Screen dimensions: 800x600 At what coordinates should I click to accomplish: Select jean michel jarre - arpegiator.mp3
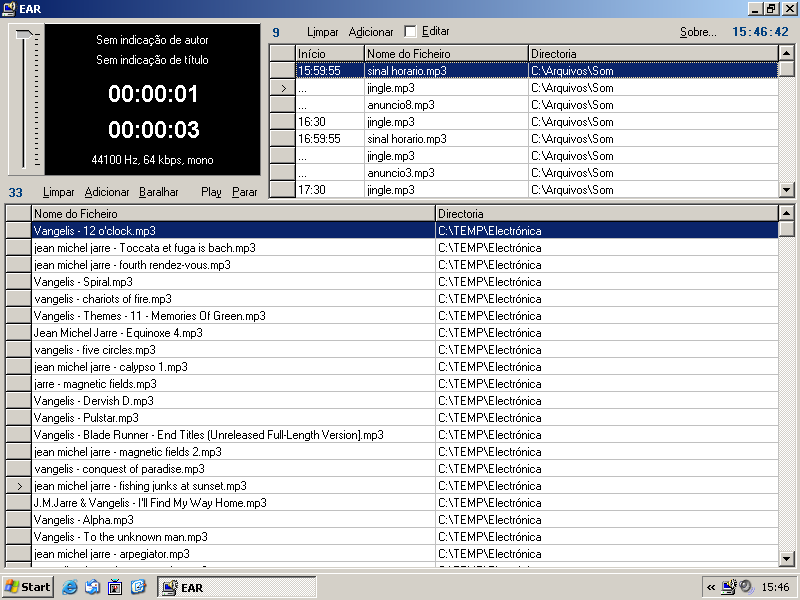pyautogui.click(x=405, y=554)
